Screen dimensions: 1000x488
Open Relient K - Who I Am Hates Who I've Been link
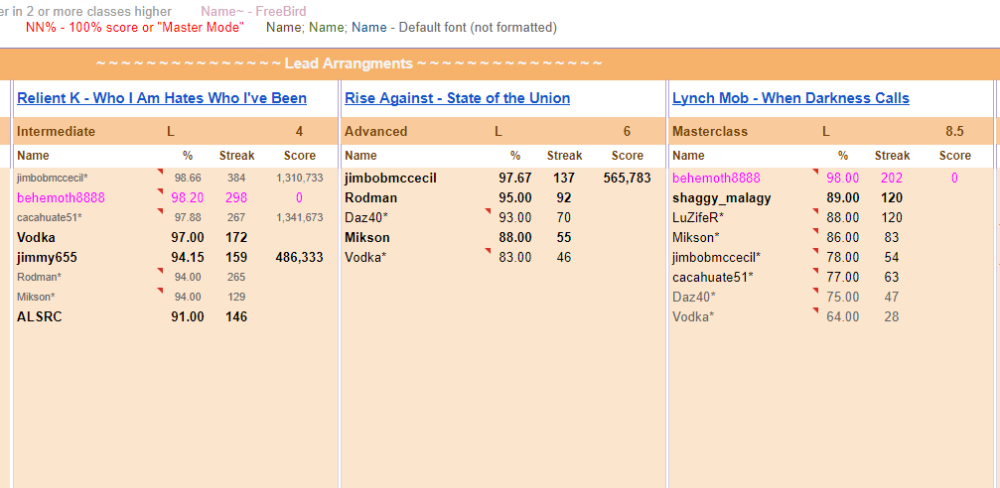point(162,98)
